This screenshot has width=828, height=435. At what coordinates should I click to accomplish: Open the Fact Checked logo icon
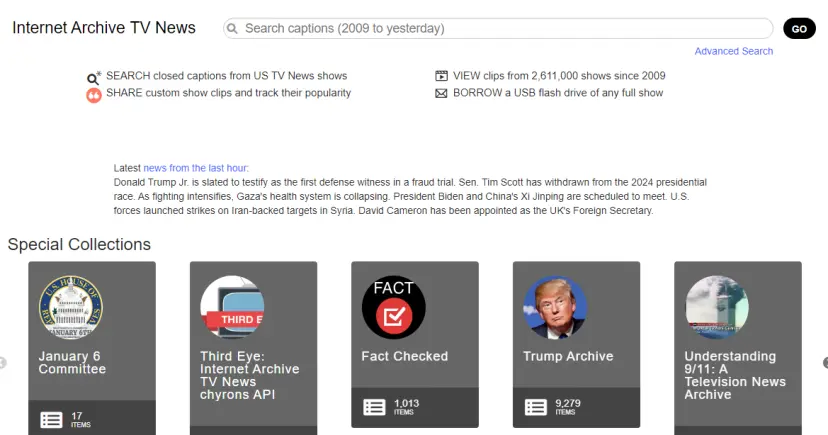[x=393, y=307]
